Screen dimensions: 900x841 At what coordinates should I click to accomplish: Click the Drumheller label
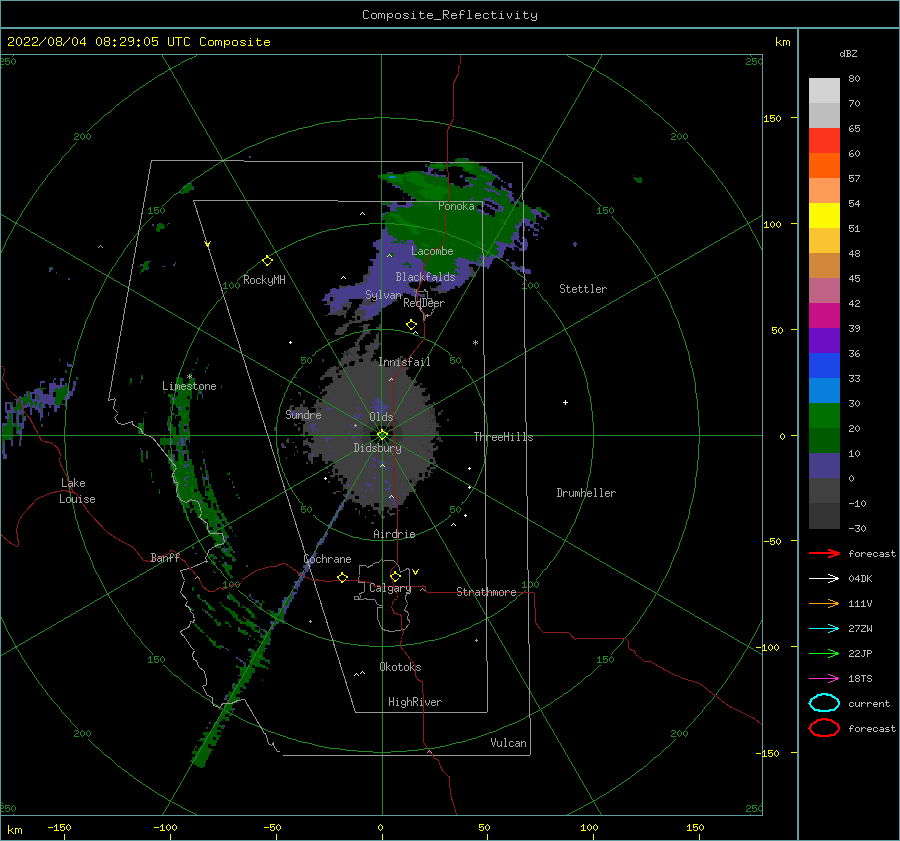586,493
